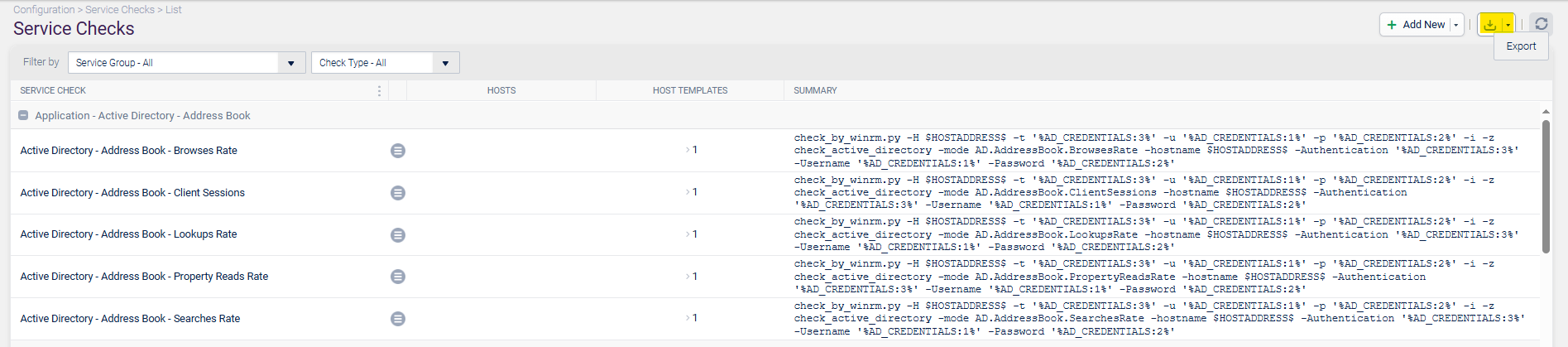Open Active Directory - Address Book - Browses Rate
1568x347 pixels.
coord(128,151)
